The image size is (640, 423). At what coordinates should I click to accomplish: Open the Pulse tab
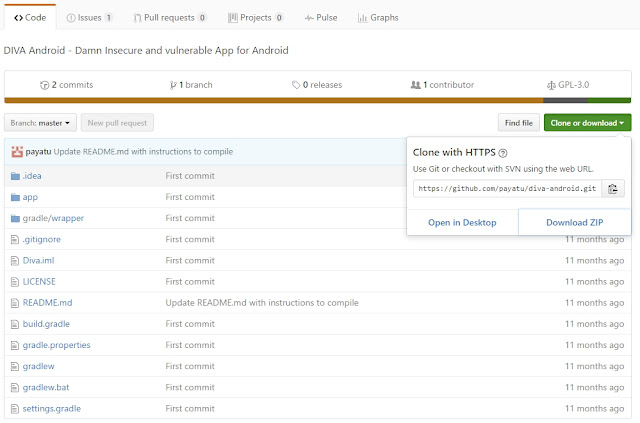[x=321, y=18]
